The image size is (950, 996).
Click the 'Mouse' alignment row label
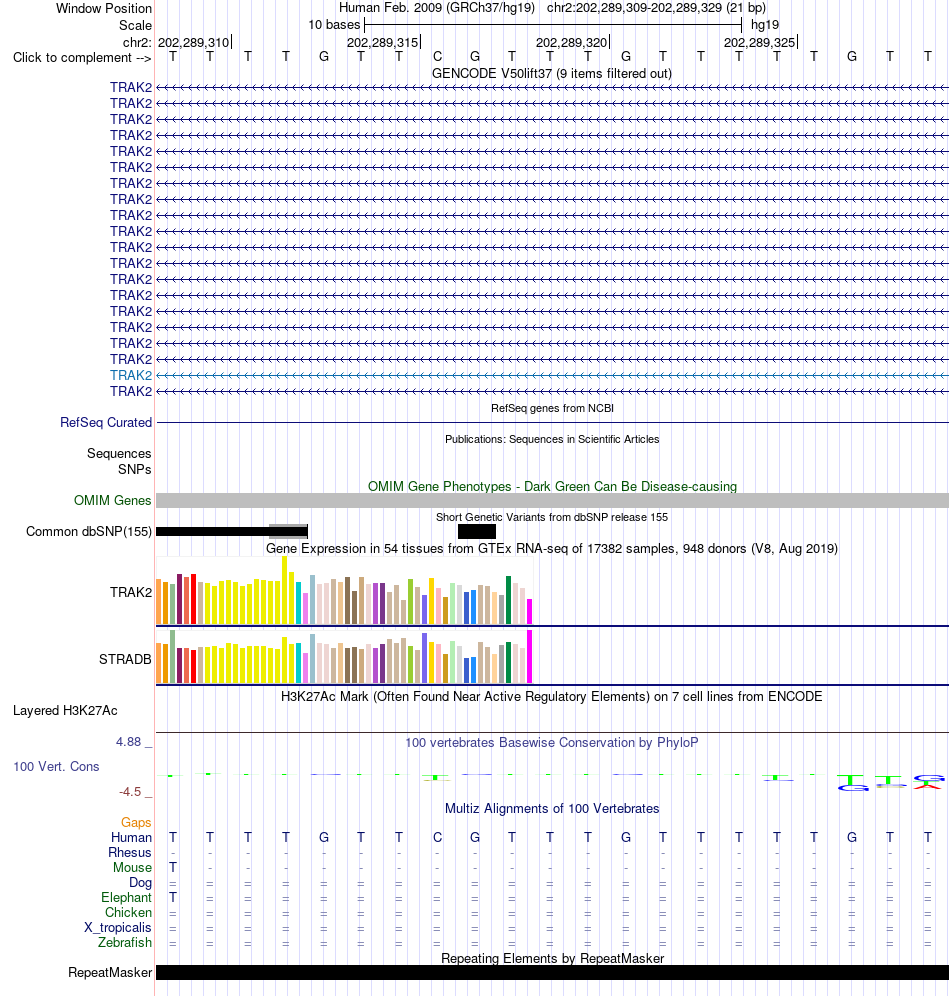[132, 868]
